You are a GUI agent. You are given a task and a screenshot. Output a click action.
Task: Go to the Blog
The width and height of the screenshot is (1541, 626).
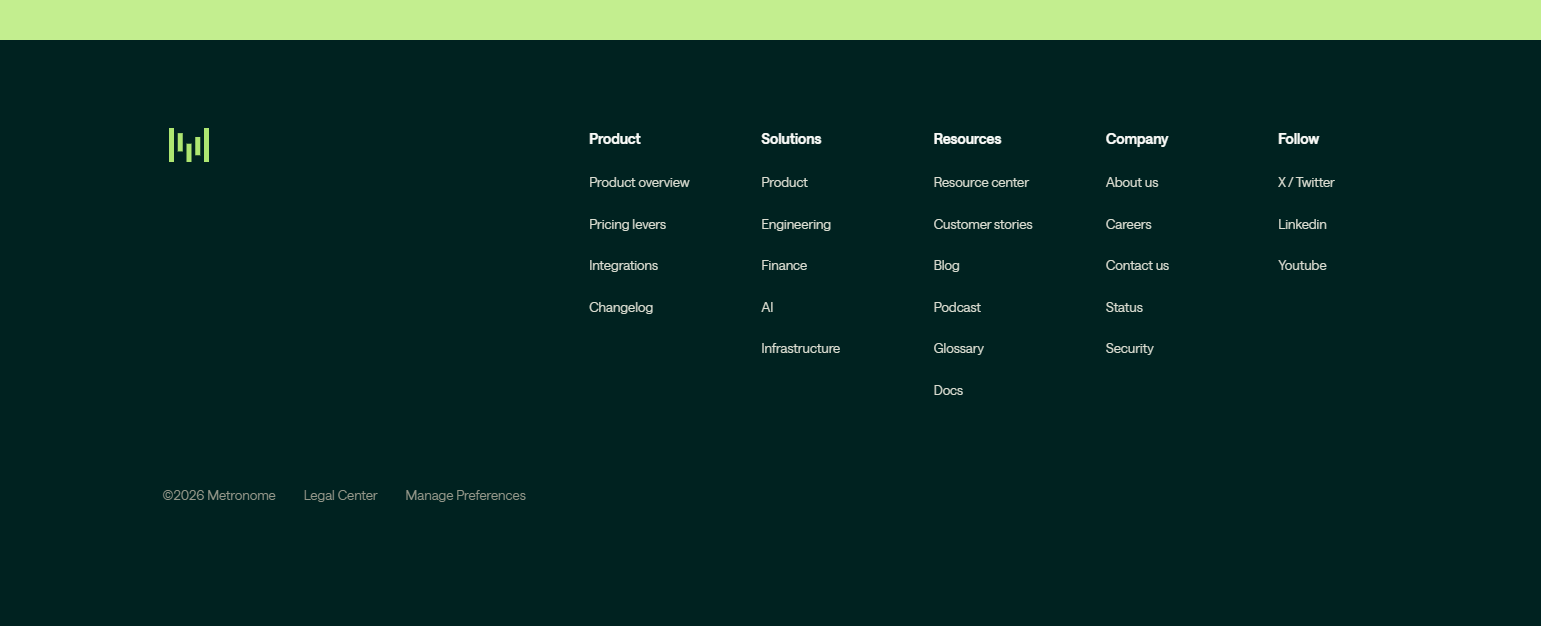tap(946, 265)
